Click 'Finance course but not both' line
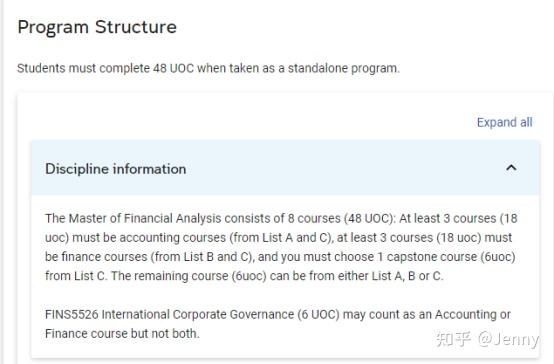 [122, 333]
